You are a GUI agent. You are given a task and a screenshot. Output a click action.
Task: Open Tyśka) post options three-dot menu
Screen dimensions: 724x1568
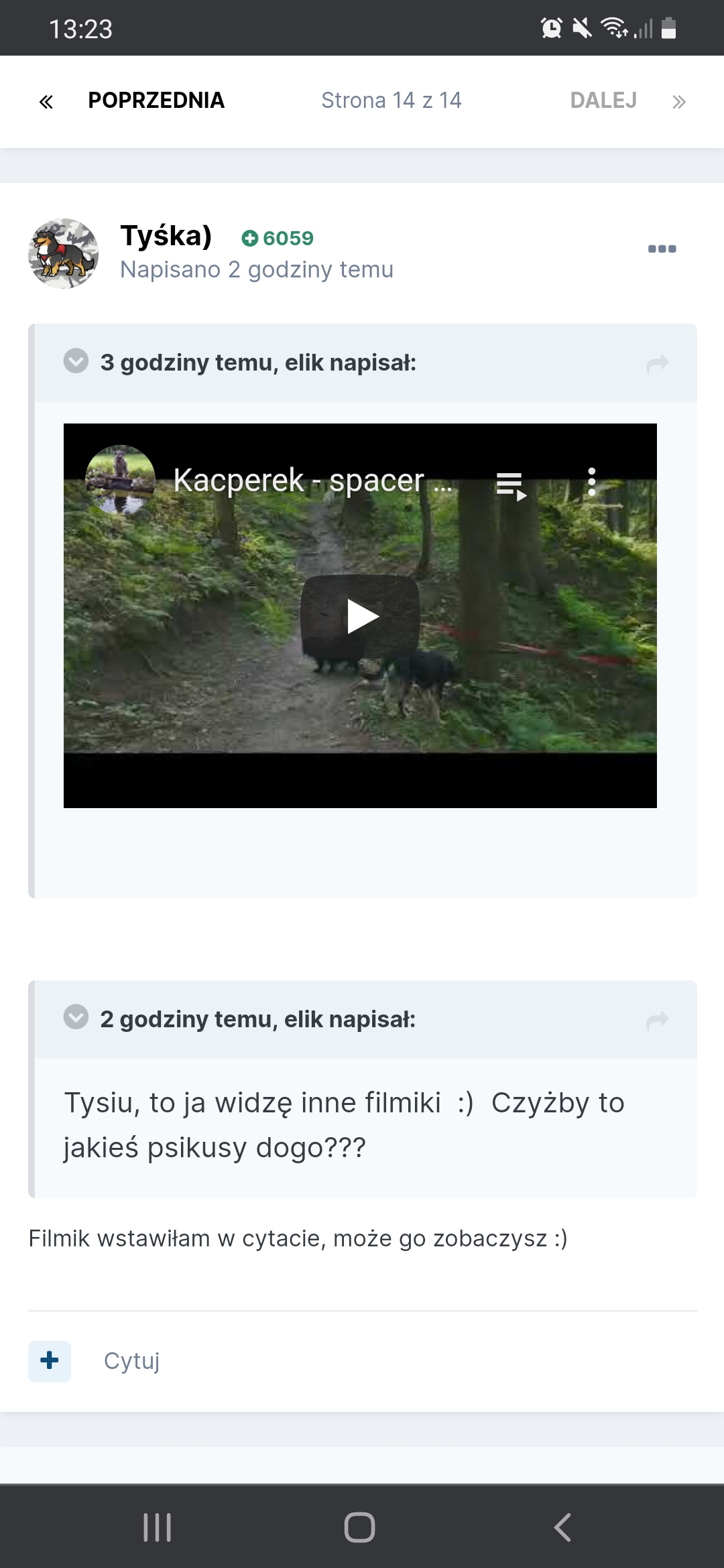click(x=662, y=249)
